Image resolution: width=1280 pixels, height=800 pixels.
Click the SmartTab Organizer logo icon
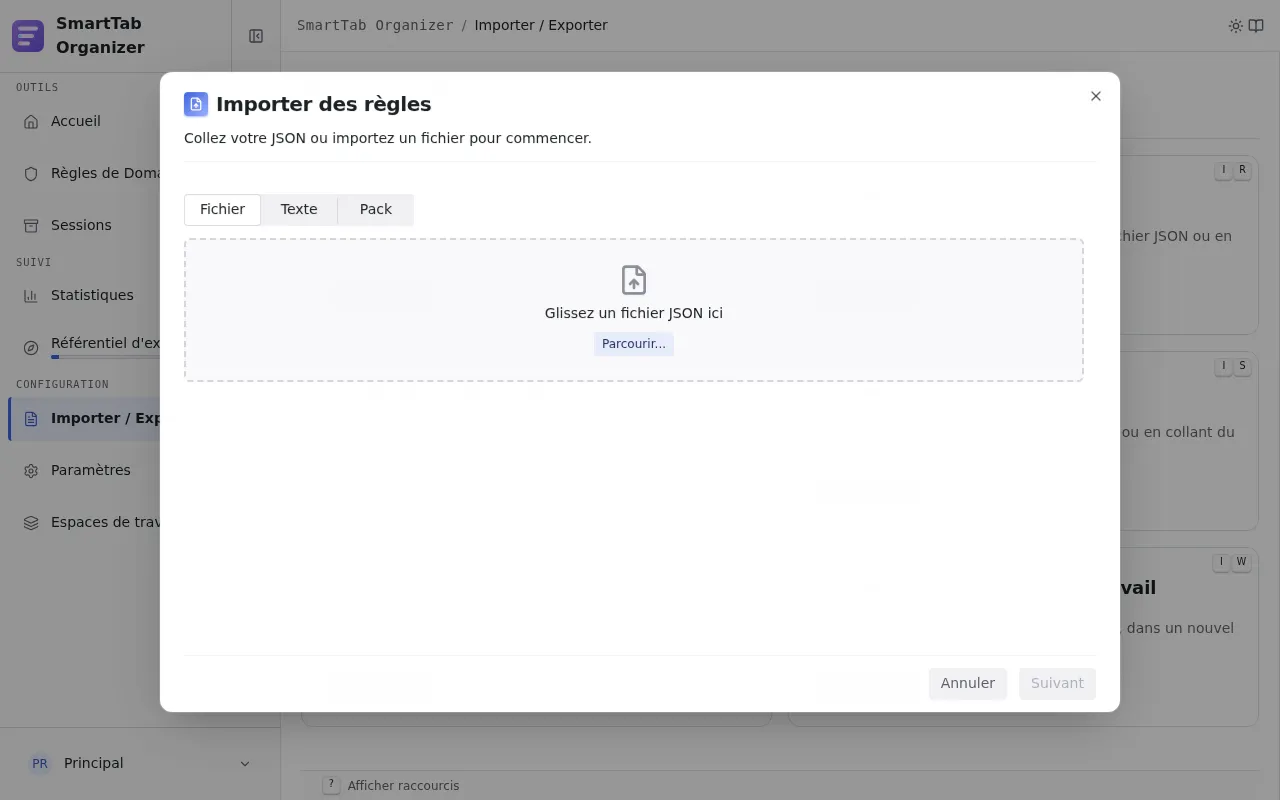28,36
